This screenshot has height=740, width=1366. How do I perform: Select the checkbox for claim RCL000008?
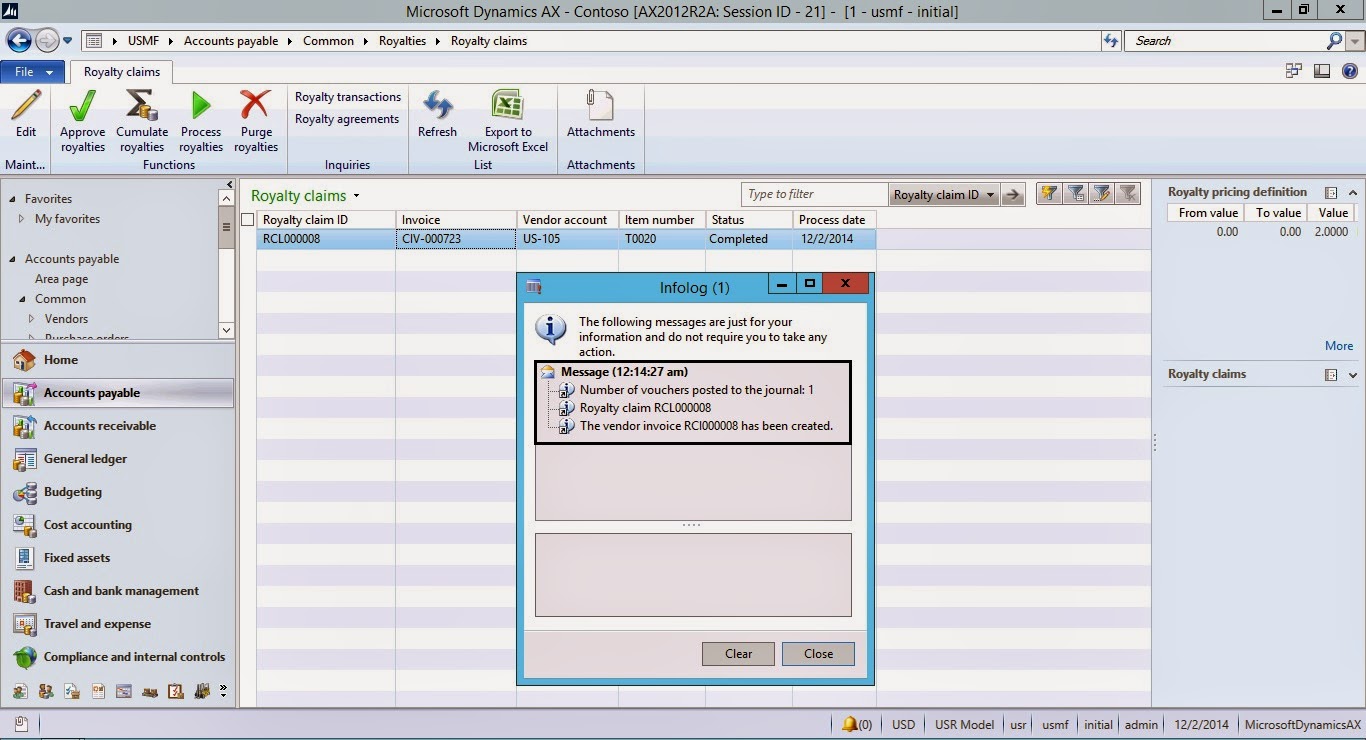(x=246, y=238)
